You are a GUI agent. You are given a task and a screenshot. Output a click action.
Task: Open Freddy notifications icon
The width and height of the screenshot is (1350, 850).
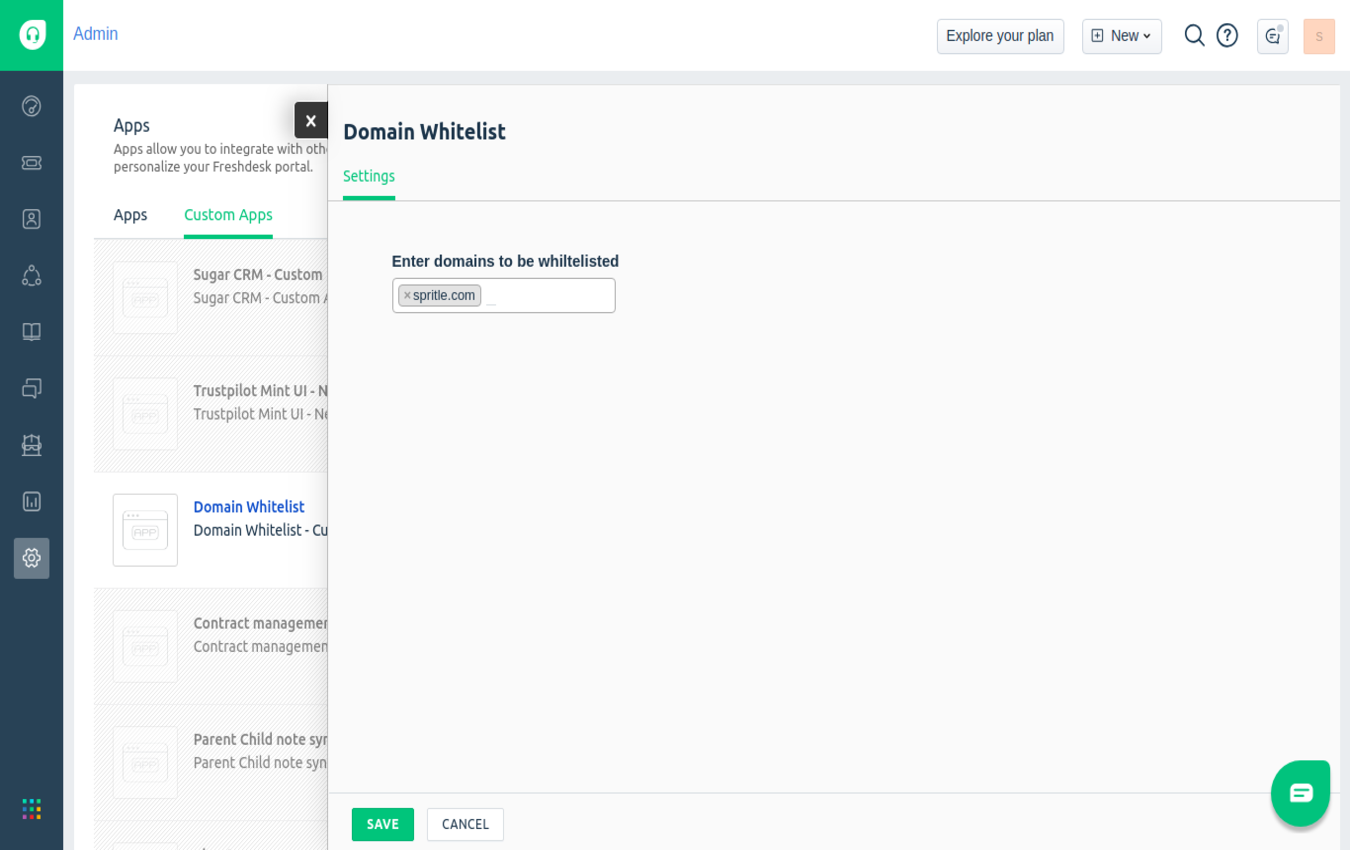point(1272,36)
